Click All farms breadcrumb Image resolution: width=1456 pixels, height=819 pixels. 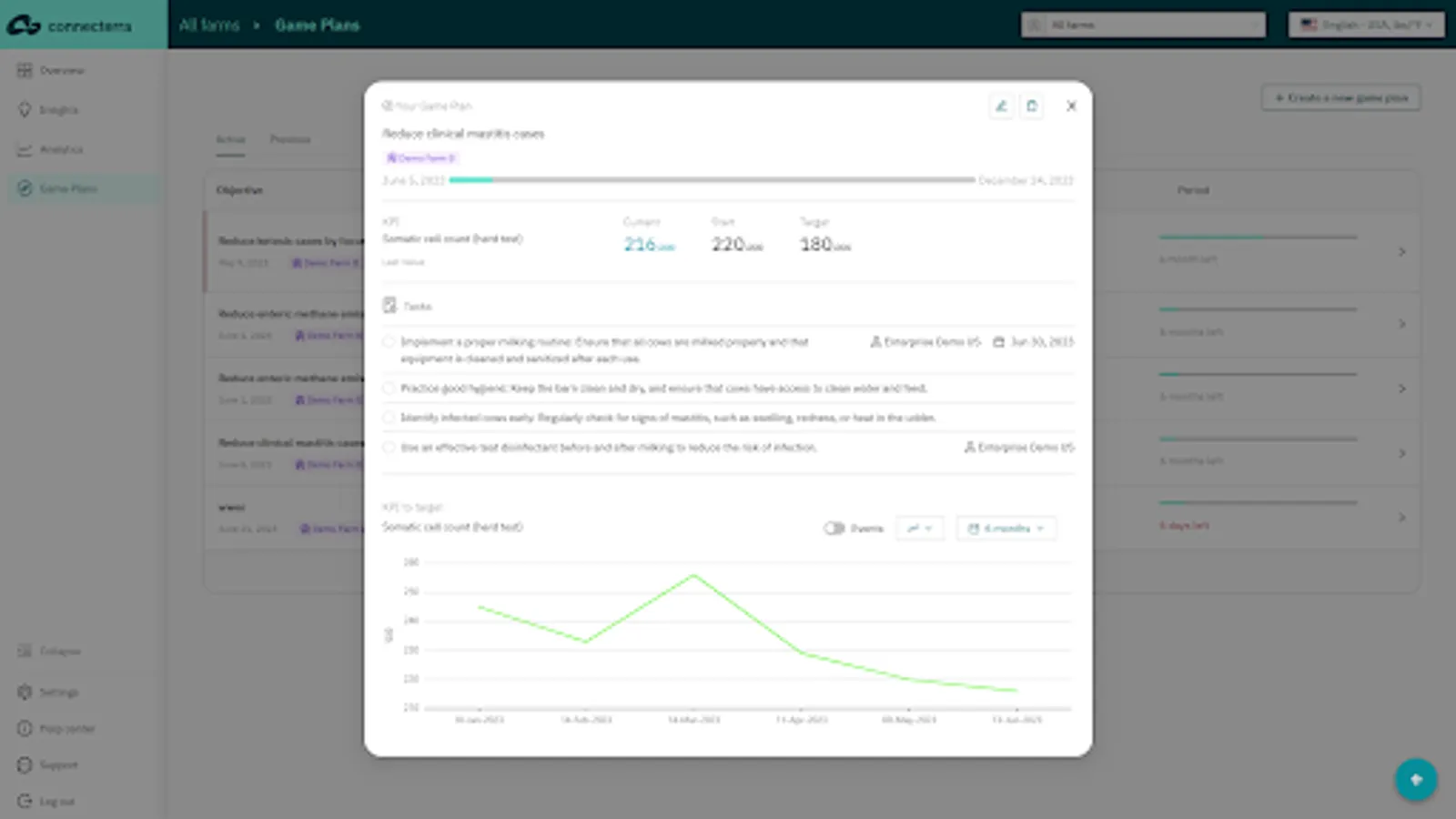click(208, 25)
